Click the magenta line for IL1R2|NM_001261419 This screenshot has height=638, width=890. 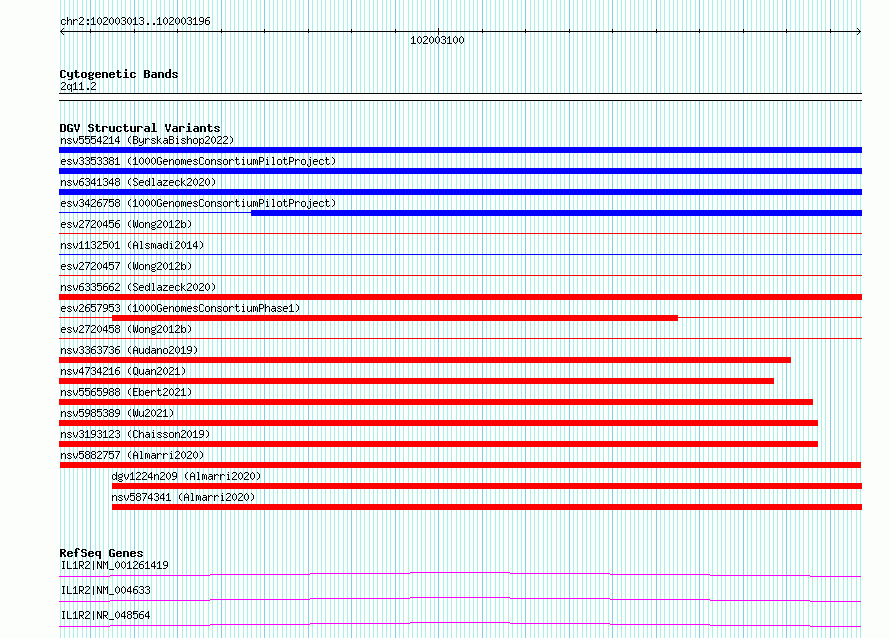pyautogui.click(x=460, y=574)
